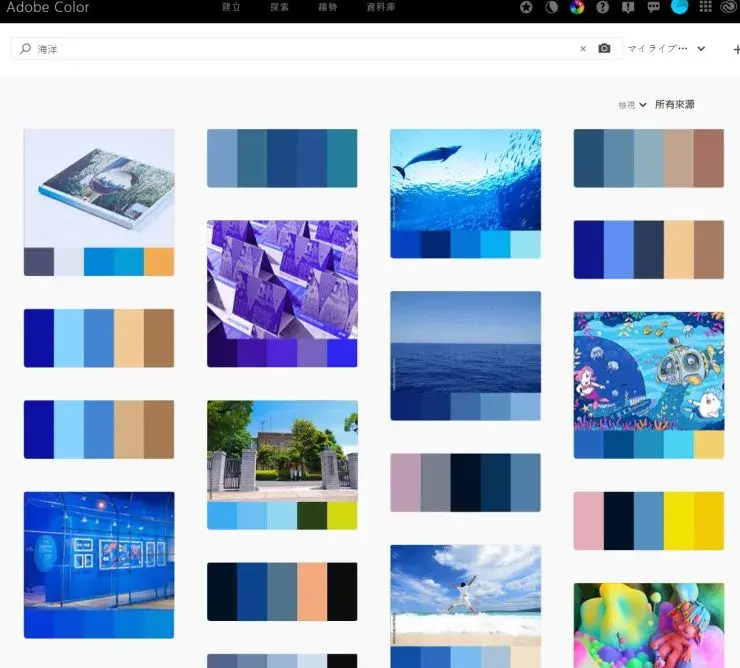This screenshot has height=668, width=740.
Task: Click the Adobe Color logo
Action: click(48, 7)
